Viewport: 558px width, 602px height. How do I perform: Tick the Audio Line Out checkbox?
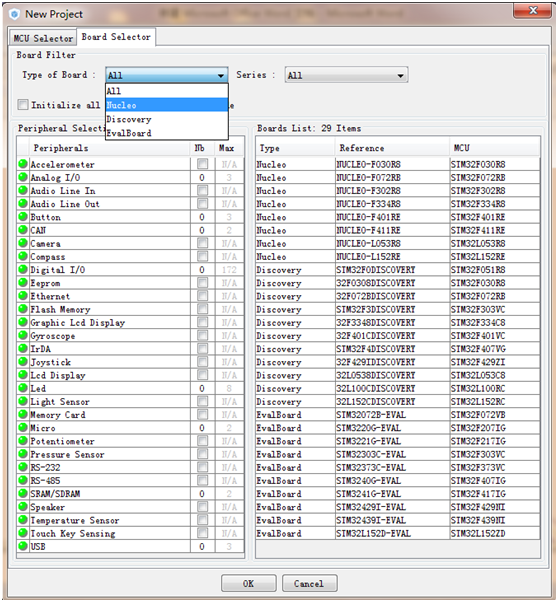(x=202, y=203)
